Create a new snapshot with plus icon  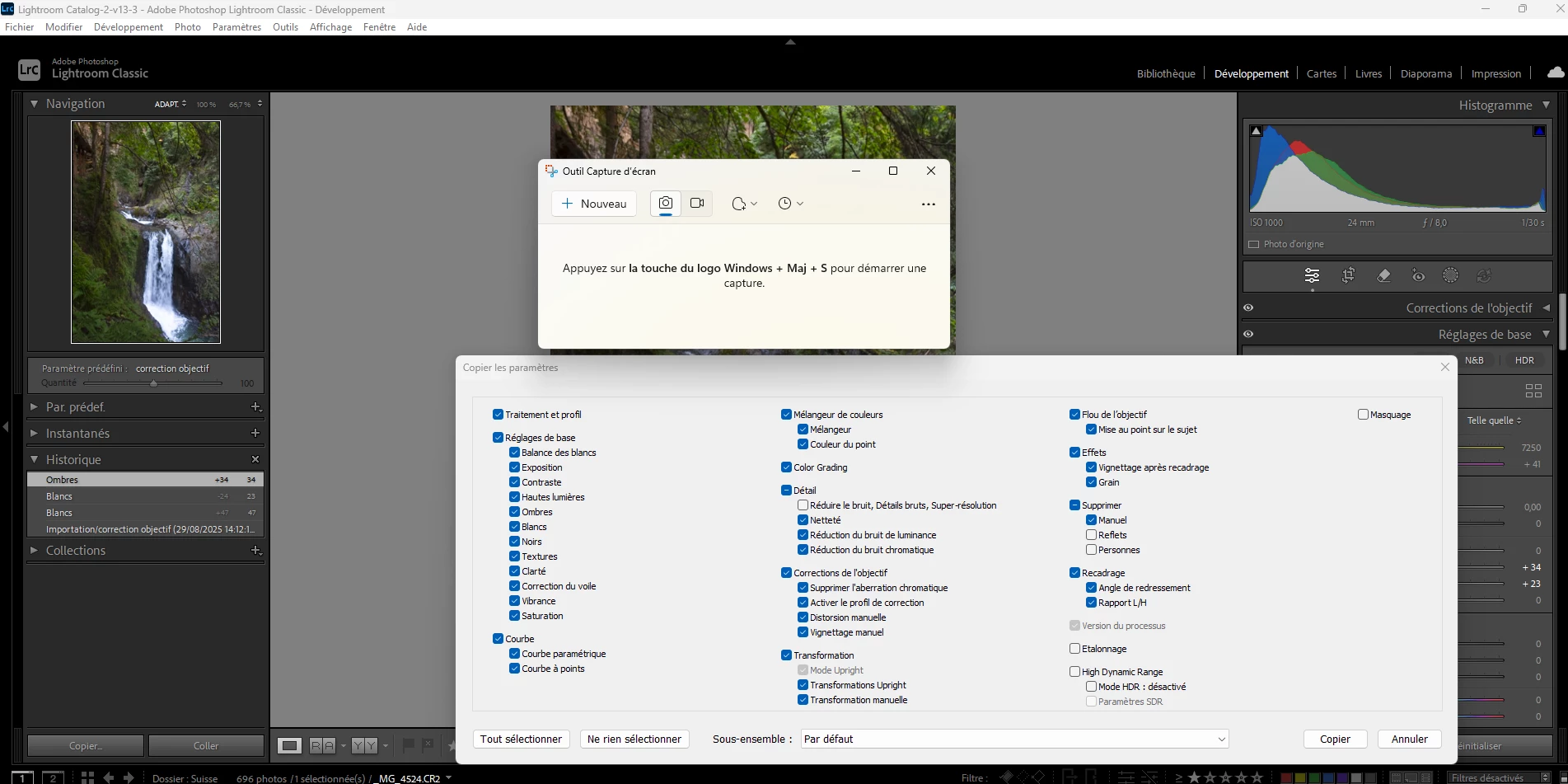255,434
